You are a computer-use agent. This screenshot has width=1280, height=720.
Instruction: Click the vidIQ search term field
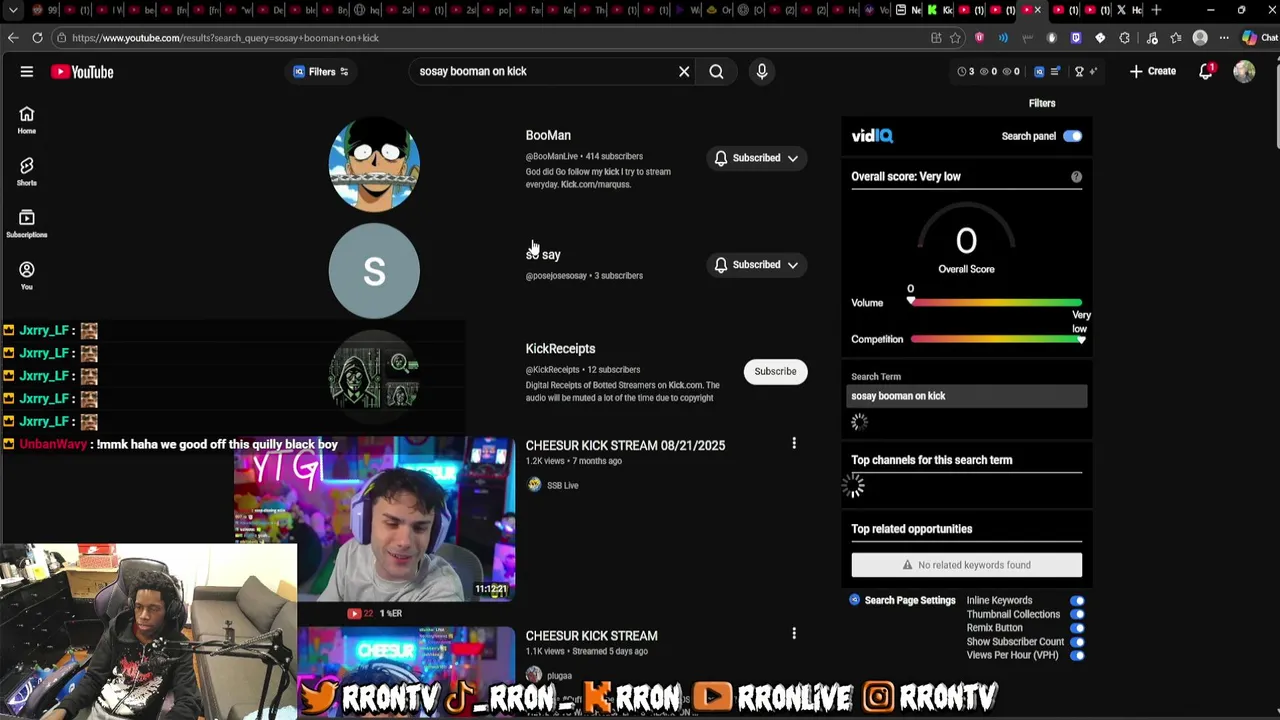(968, 396)
